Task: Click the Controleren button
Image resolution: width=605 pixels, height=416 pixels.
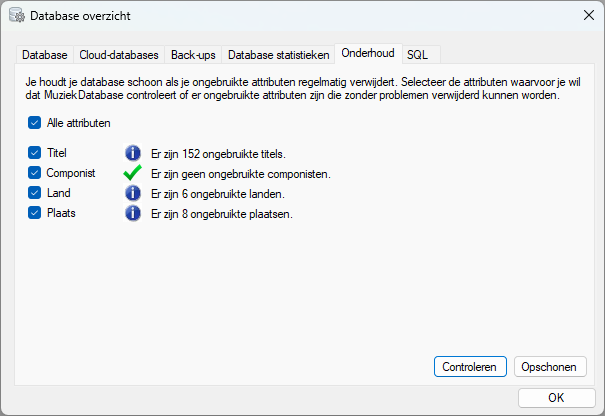Action: 470,367
